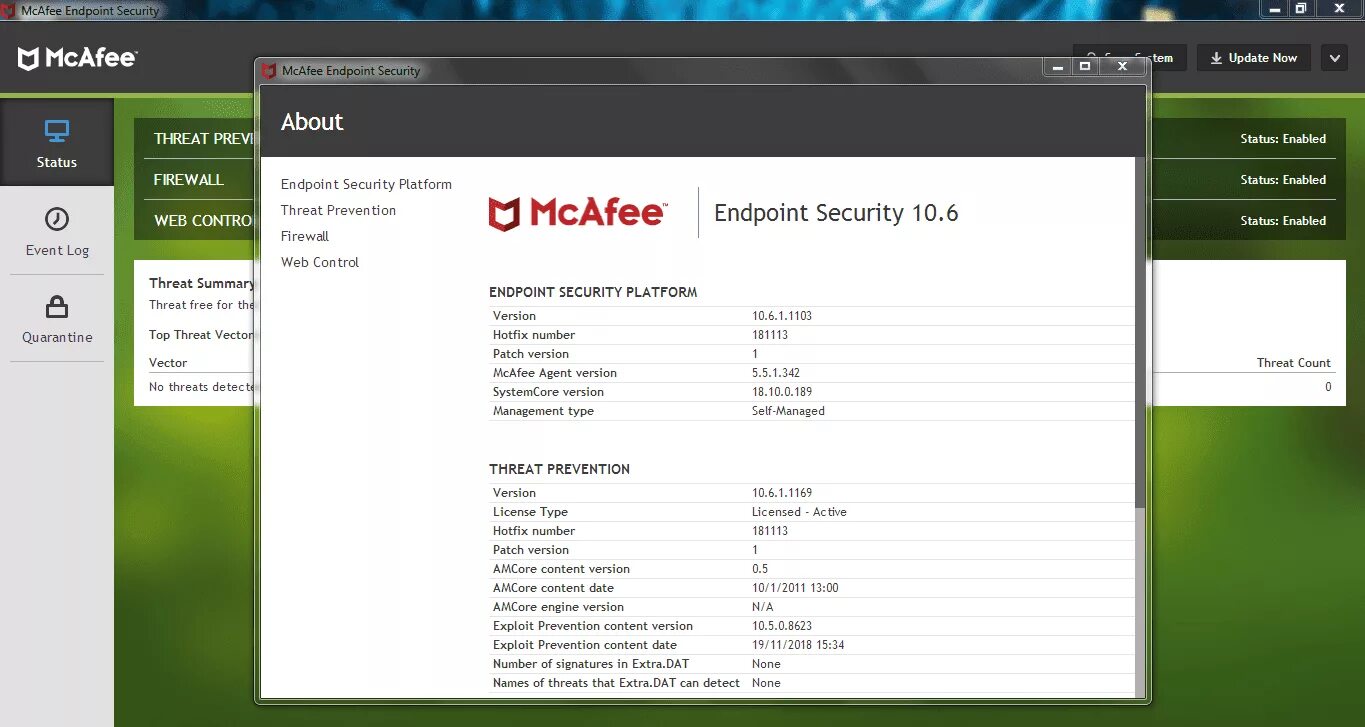This screenshot has width=1365, height=727.
Task: Click Exploit Prevention content date 19/11/2018 15:34
Action: 798,645
